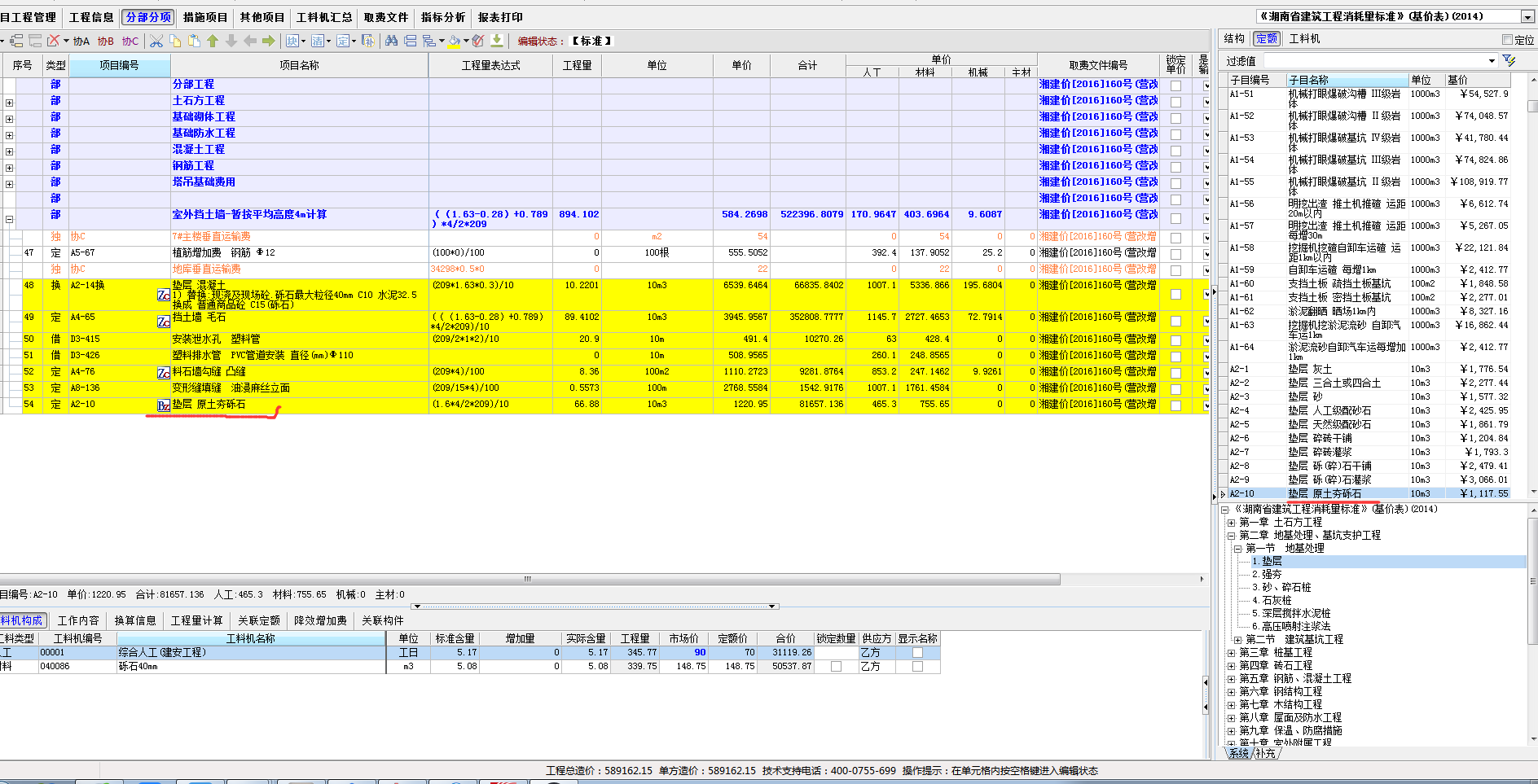Click the 协C toolbar button

coord(130,41)
